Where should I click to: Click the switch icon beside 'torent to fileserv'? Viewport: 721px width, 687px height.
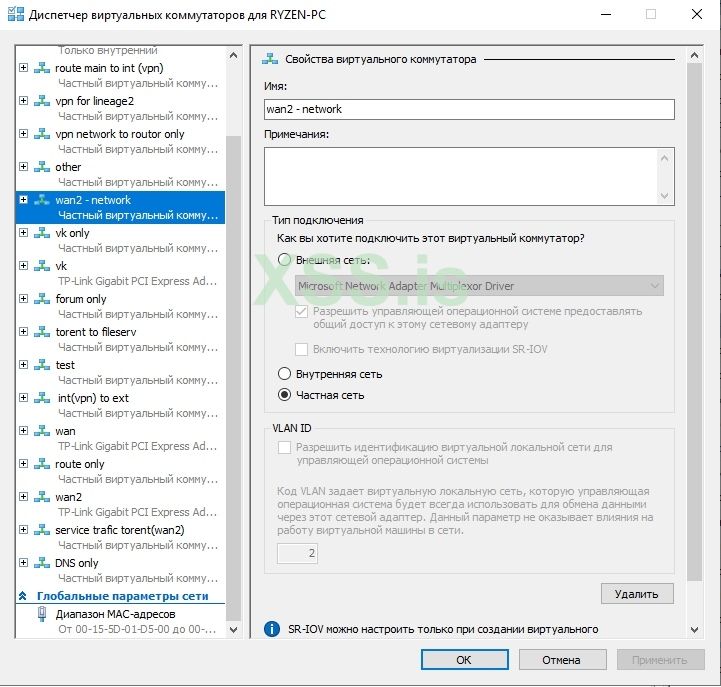click(42, 332)
